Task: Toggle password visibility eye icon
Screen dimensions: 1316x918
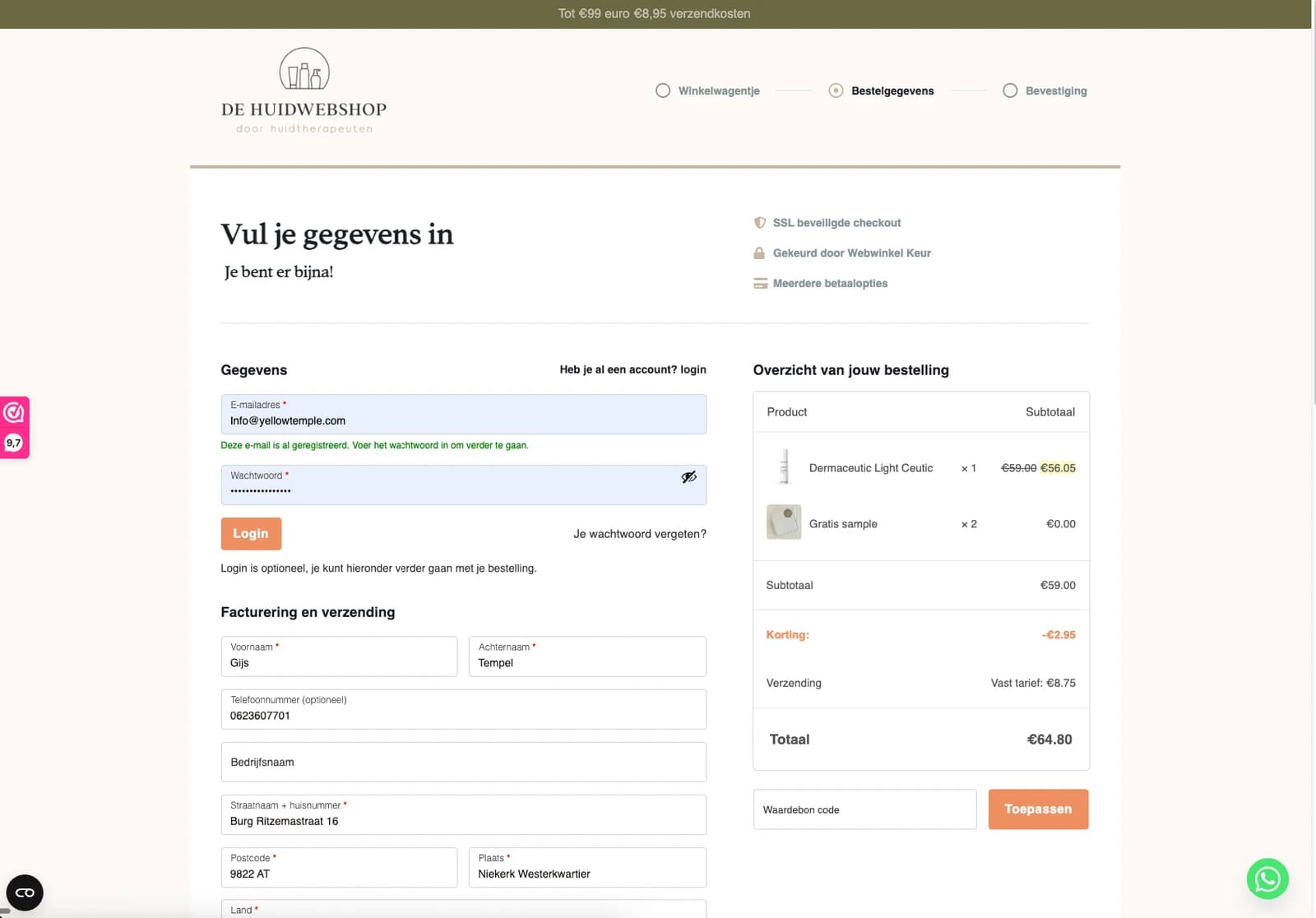Action: 688,477
